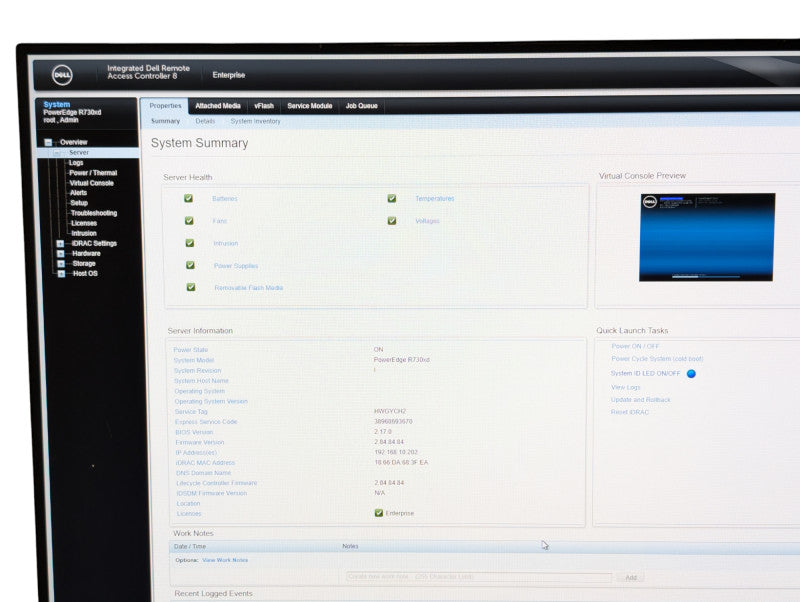Click the Batteries green health check icon
This screenshot has width=800, height=602.
click(x=188, y=198)
